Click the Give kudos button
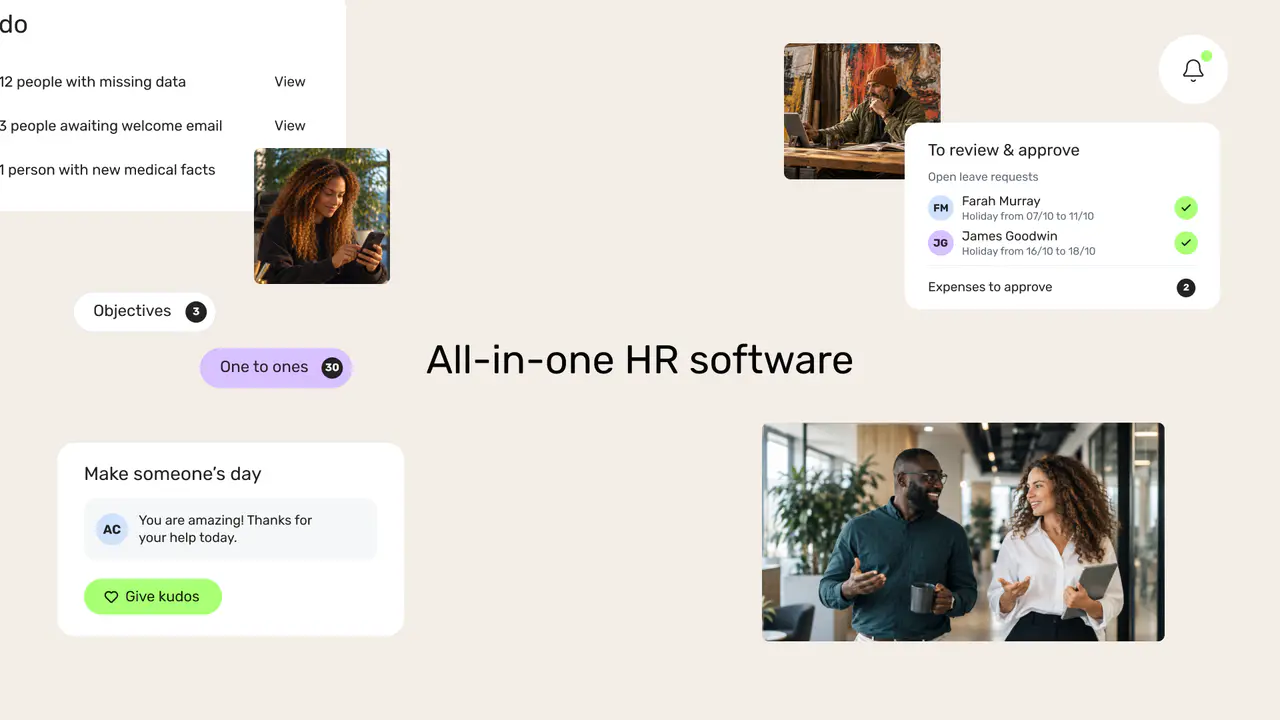The width and height of the screenshot is (1280, 720). point(153,597)
